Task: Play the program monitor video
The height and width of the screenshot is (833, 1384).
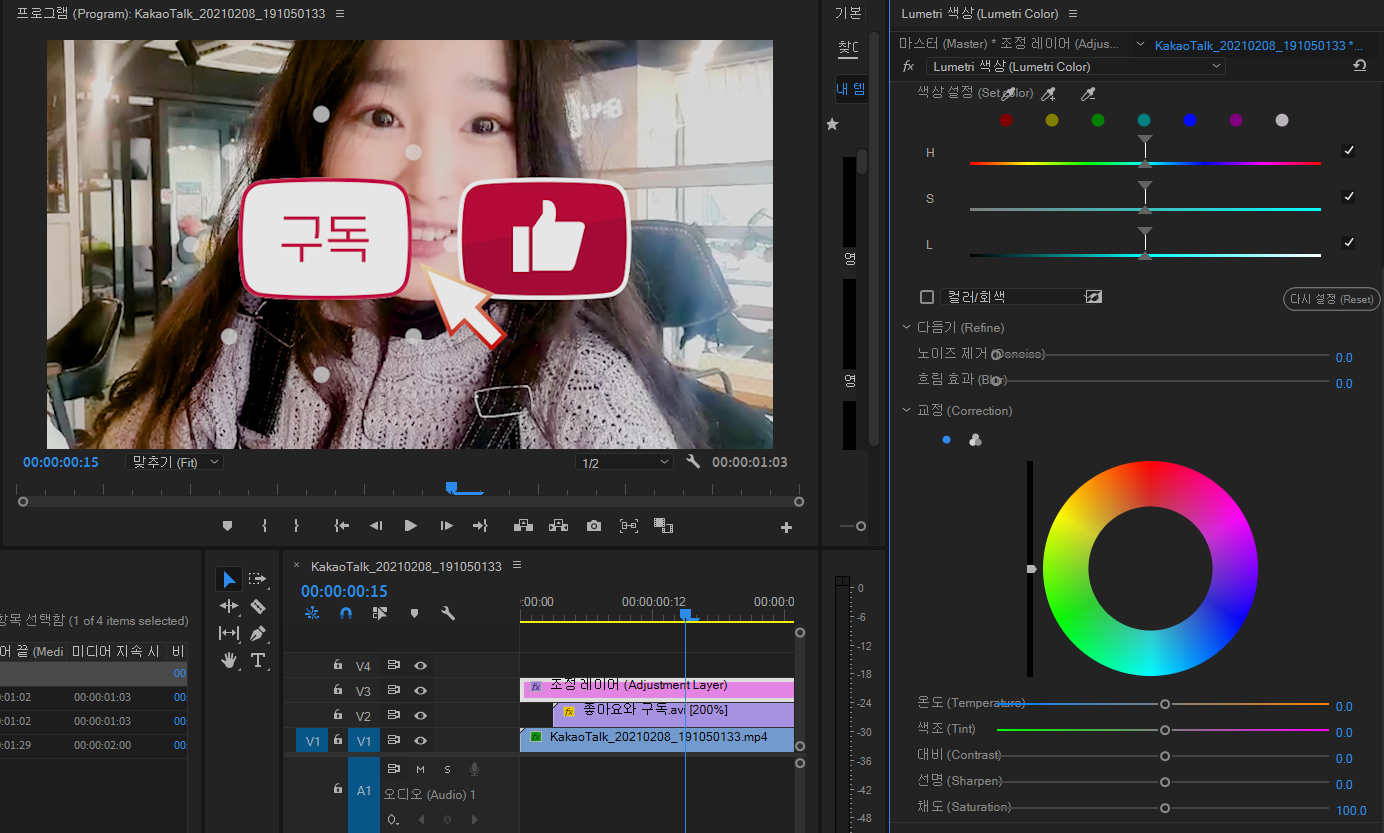Action: tap(410, 526)
